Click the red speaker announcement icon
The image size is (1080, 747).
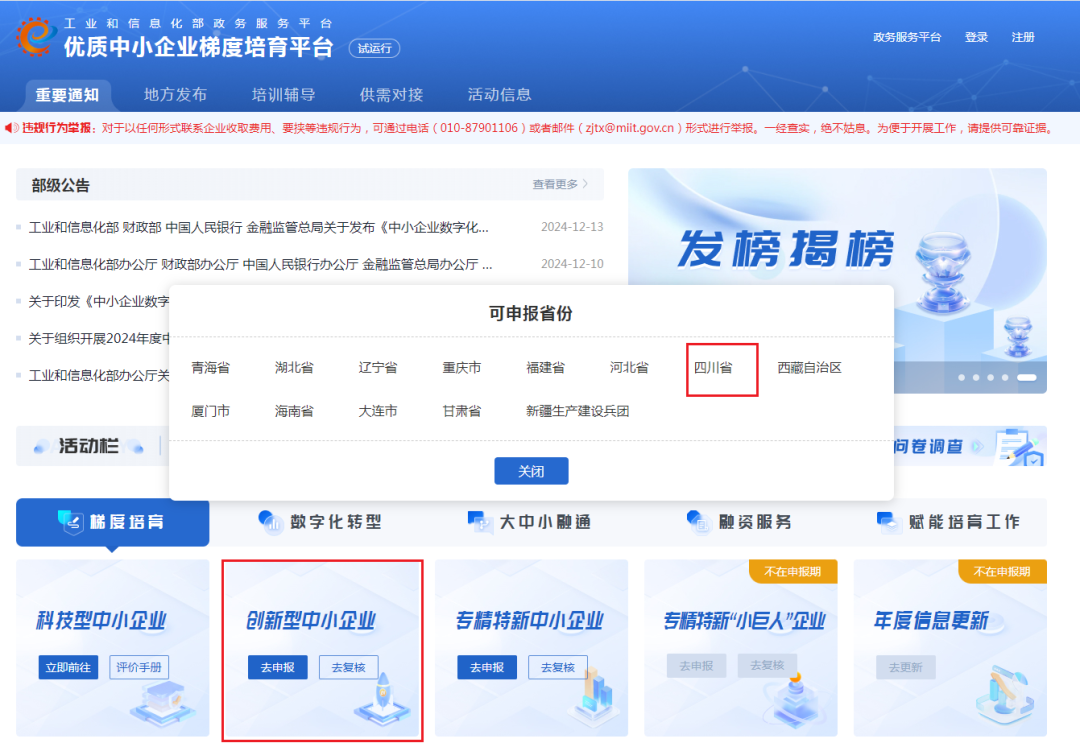(12, 128)
